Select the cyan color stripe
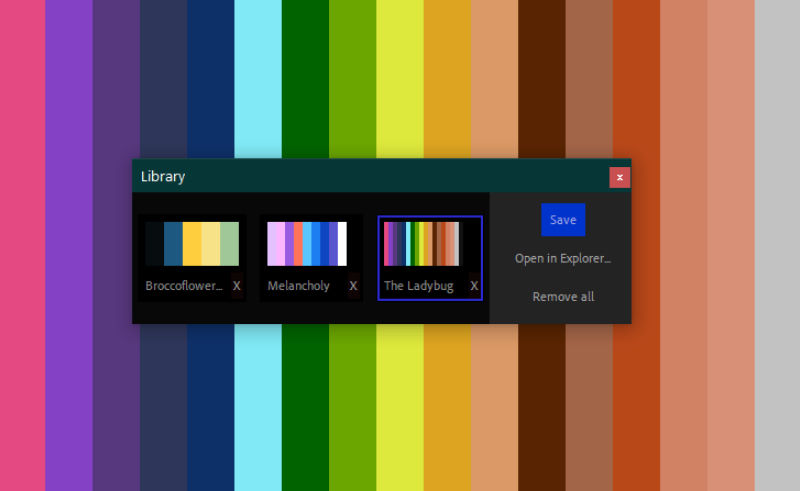The image size is (800, 491). (258, 80)
